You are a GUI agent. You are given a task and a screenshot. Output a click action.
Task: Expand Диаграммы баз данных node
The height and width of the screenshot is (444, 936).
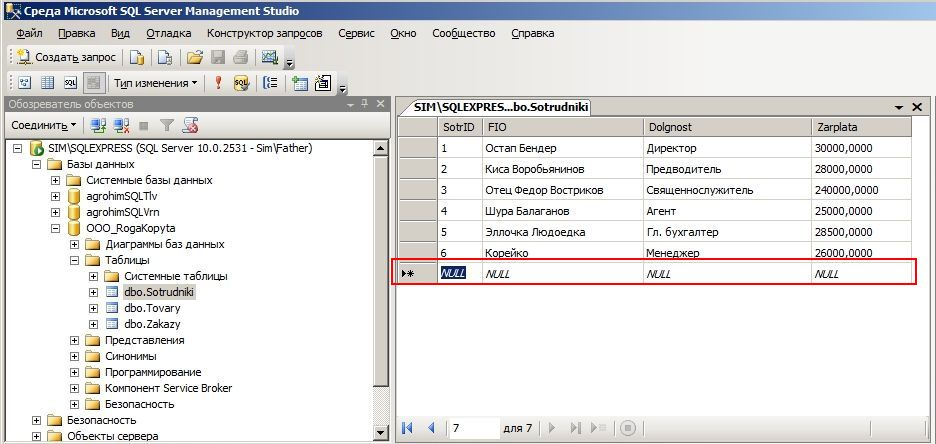(75, 244)
